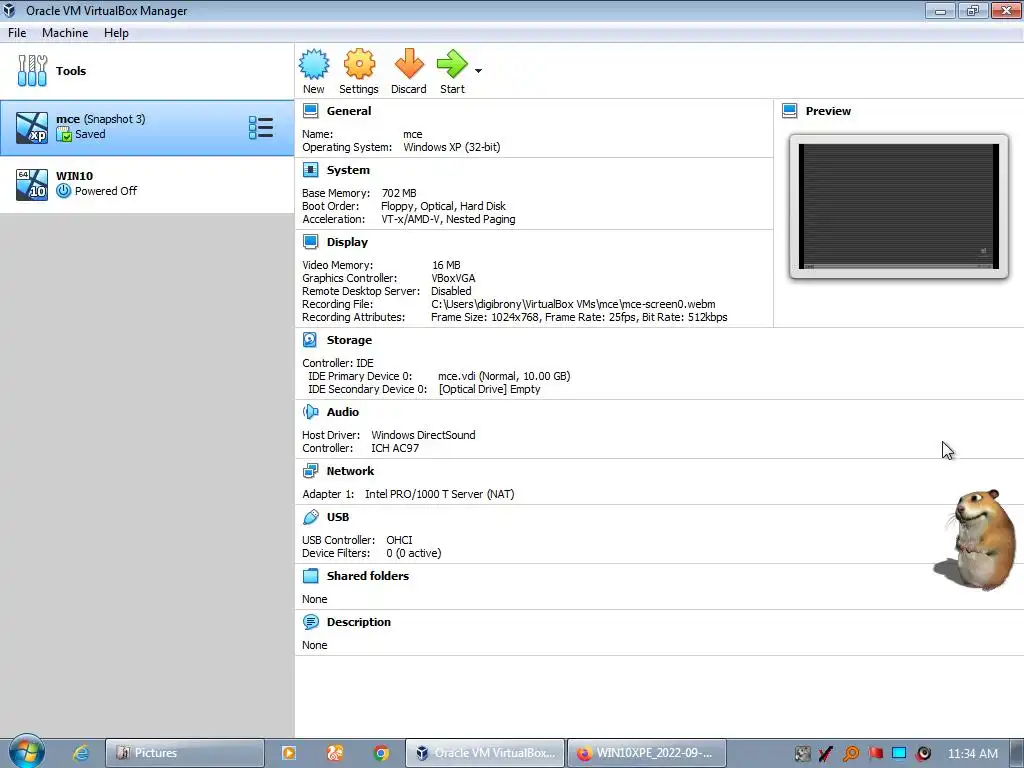Click the ICH AC97 audio controller value
The width and height of the screenshot is (1024, 768).
pos(395,448)
